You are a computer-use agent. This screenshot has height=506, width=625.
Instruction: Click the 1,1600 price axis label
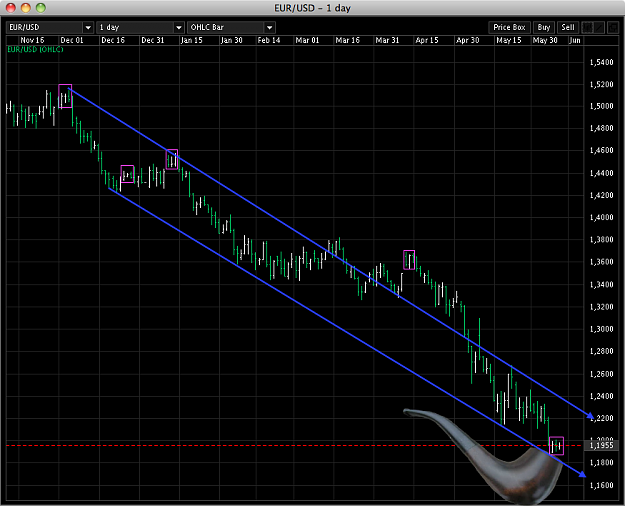(x=601, y=485)
